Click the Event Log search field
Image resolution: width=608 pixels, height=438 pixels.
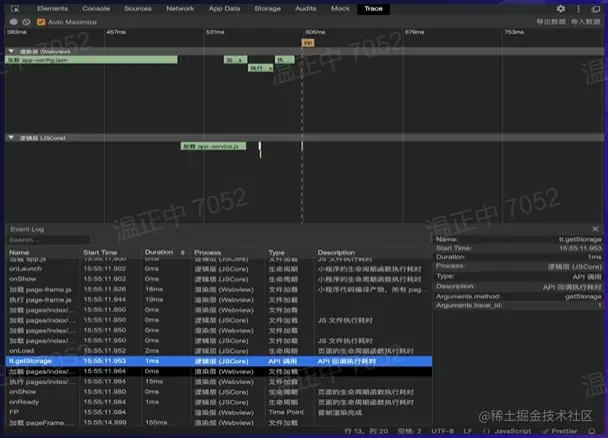click(x=48, y=240)
